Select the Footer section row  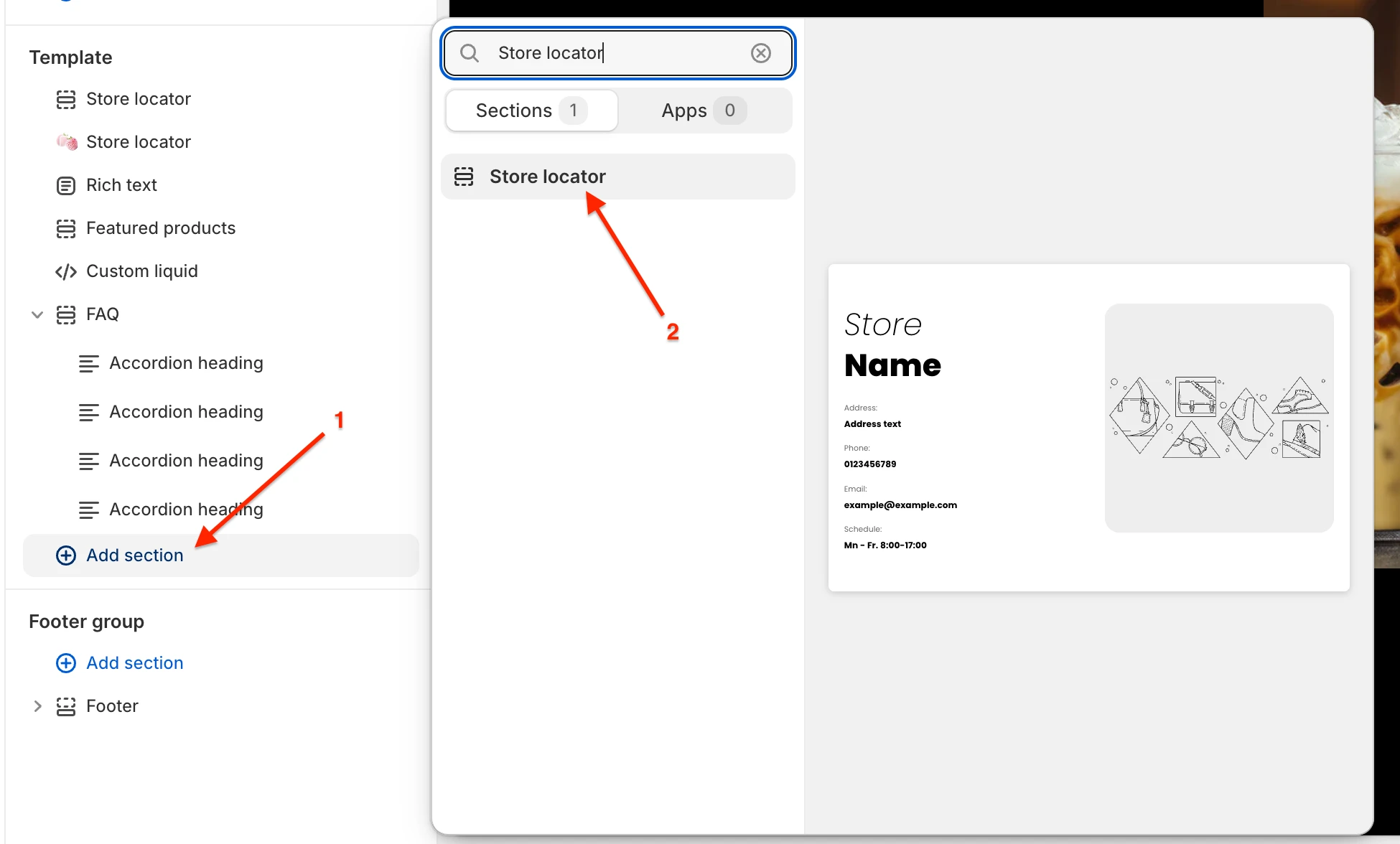(x=221, y=706)
